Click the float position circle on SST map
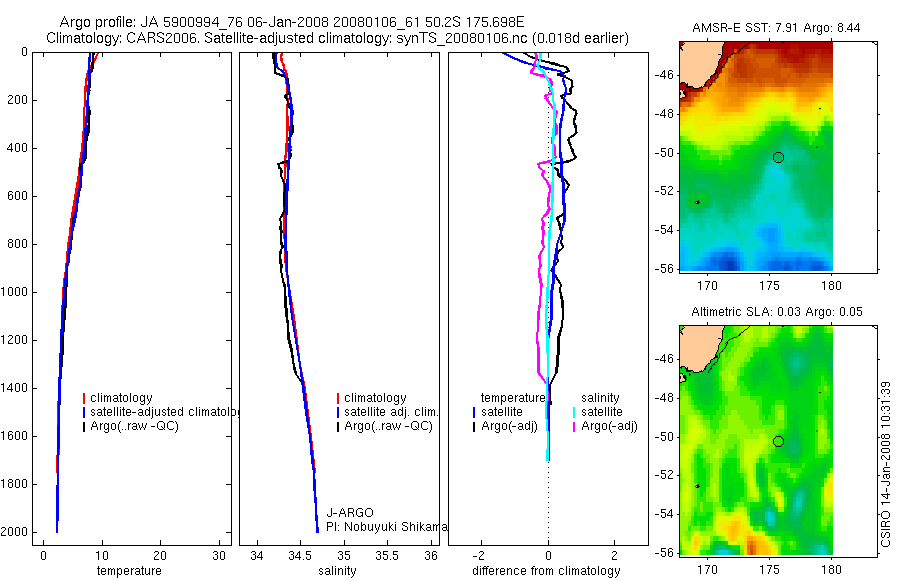 click(x=778, y=157)
